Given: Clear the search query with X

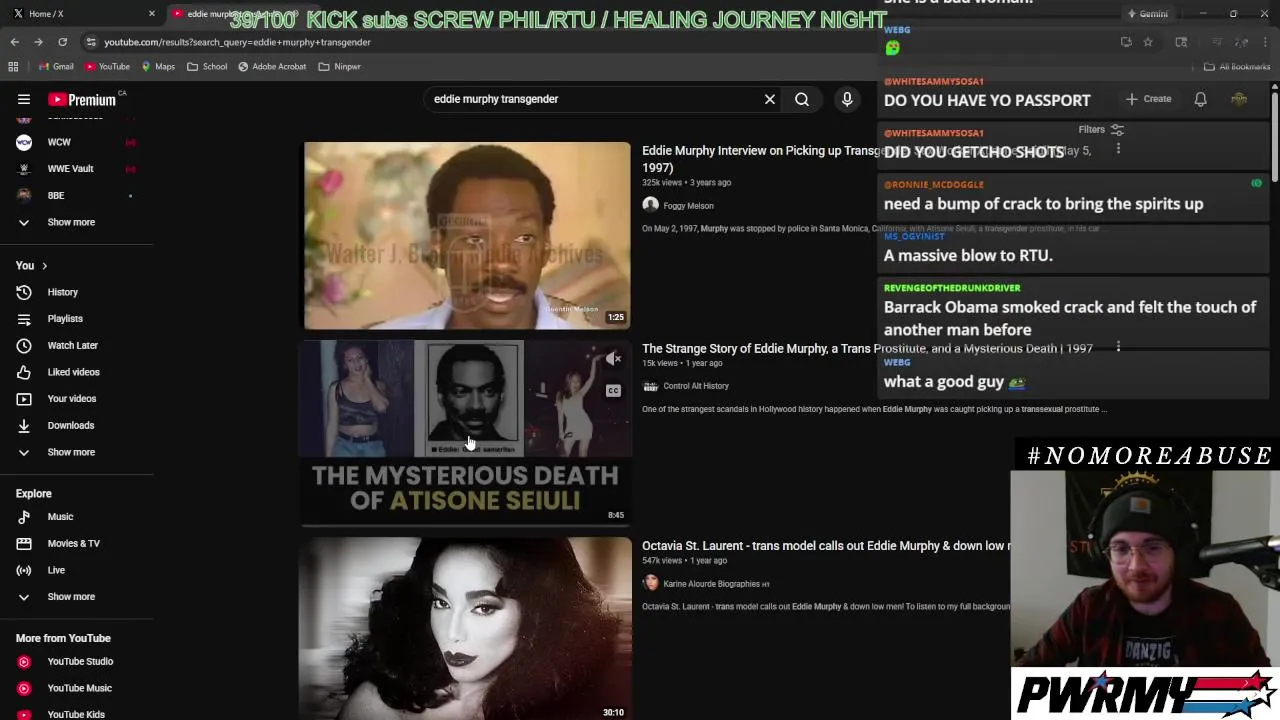Looking at the screenshot, I should pos(770,99).
